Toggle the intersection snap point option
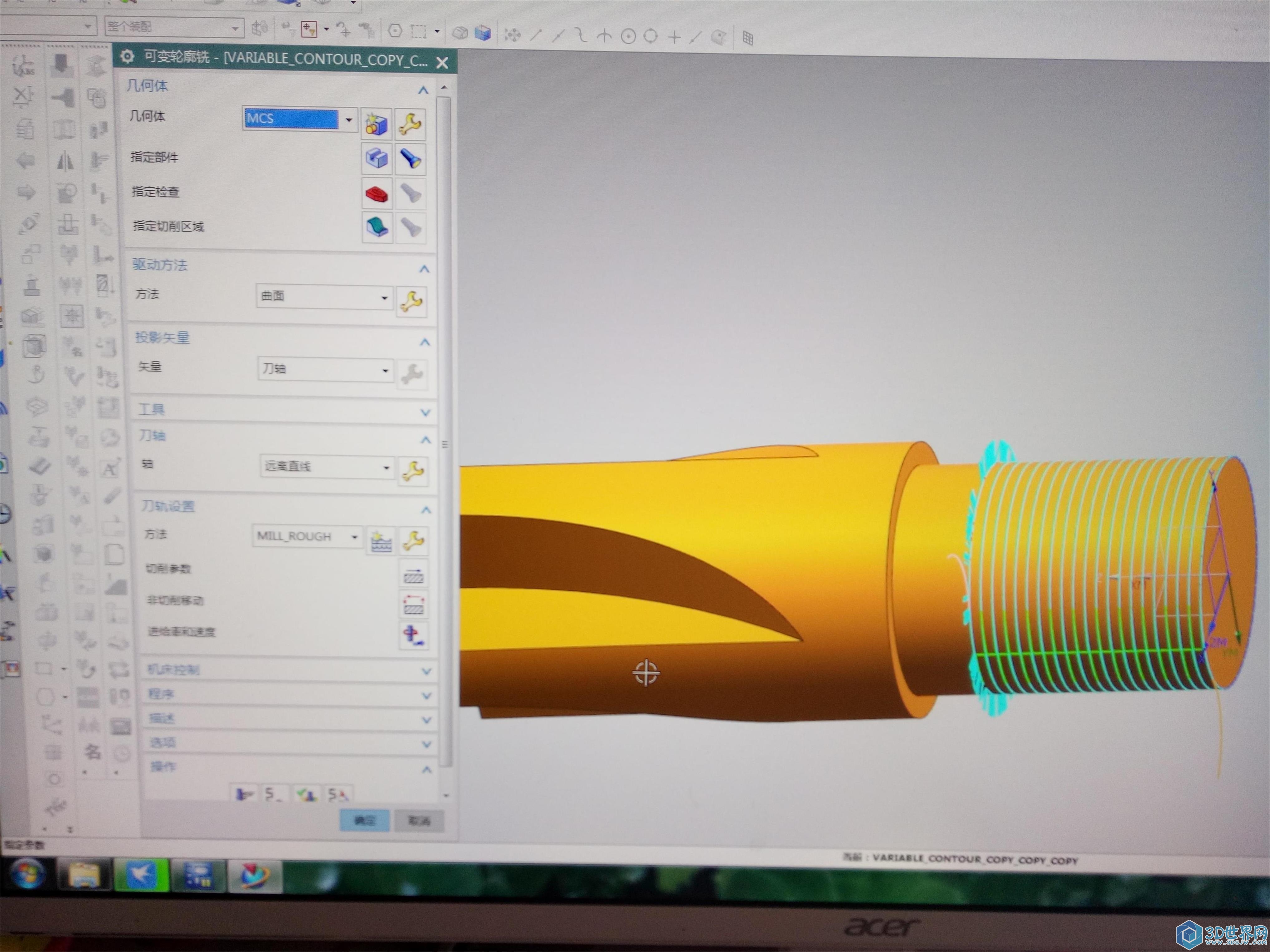 click(604, 36)
